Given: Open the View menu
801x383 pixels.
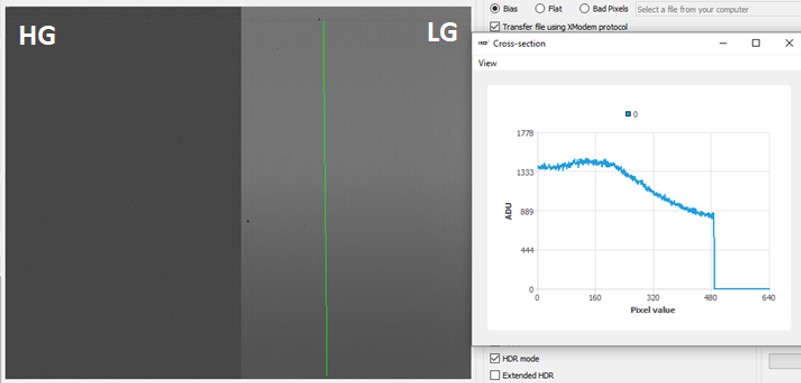Looking at the screenshot, I should coord(487,63).
